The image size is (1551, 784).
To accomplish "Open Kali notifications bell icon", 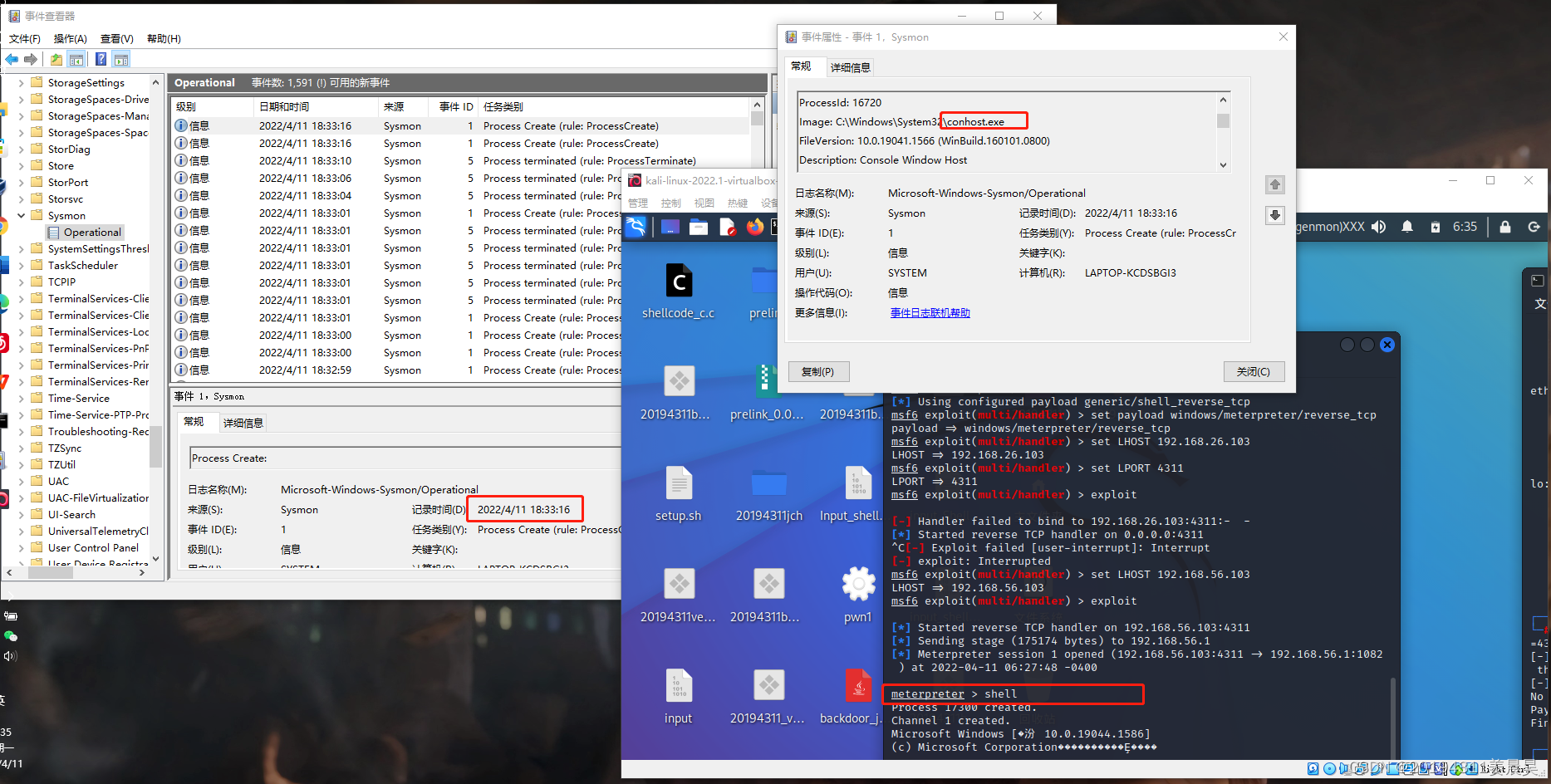I will pyautogui.click(x=1407, y=227).
